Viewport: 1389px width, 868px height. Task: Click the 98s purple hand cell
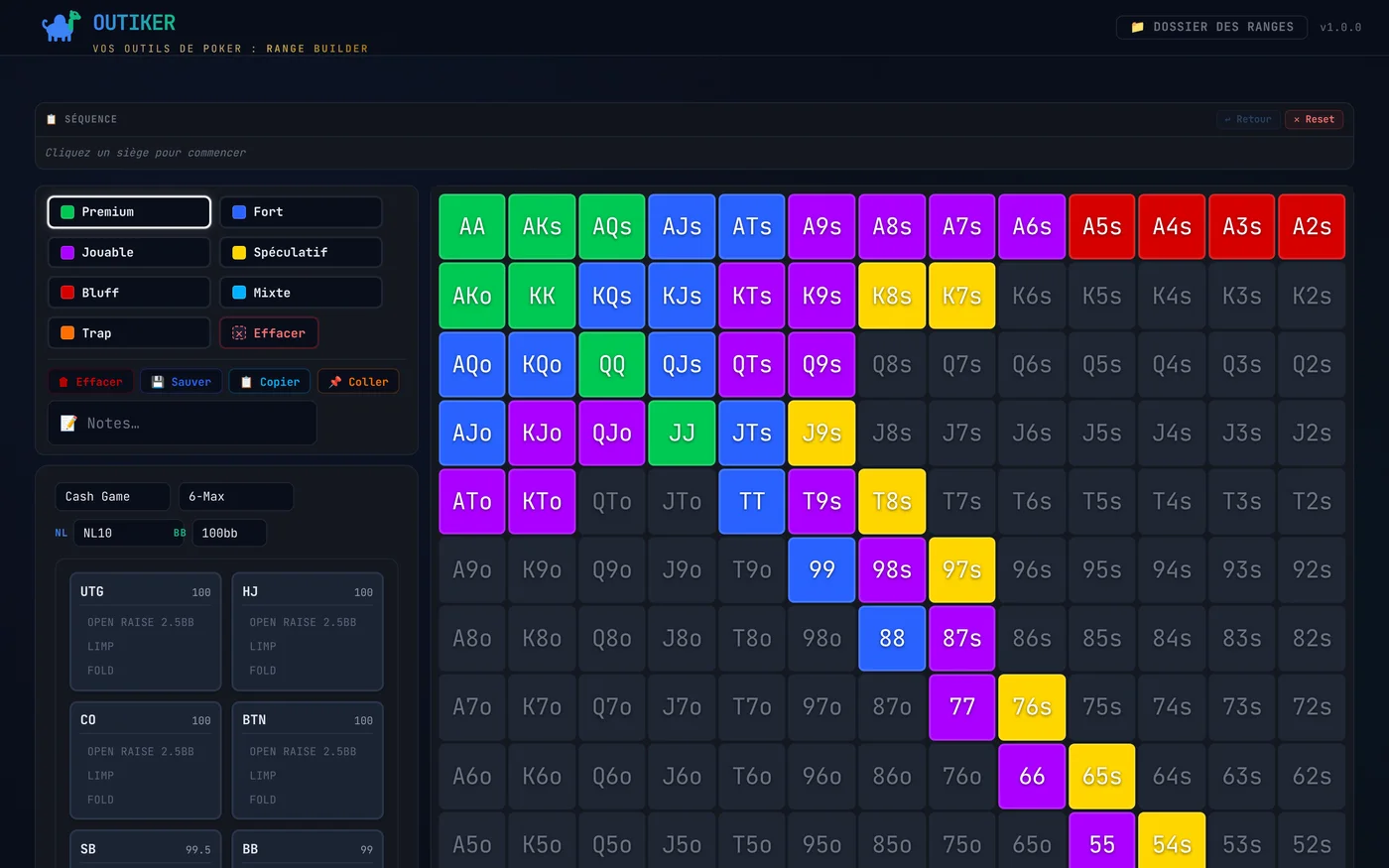coord(892,569)
